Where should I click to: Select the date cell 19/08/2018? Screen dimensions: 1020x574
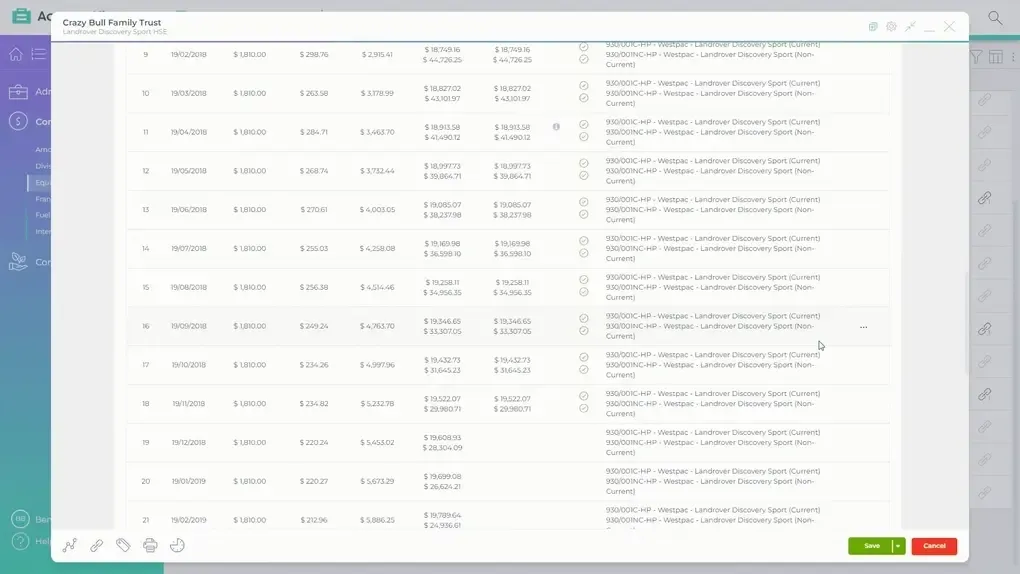click(189, 287)
